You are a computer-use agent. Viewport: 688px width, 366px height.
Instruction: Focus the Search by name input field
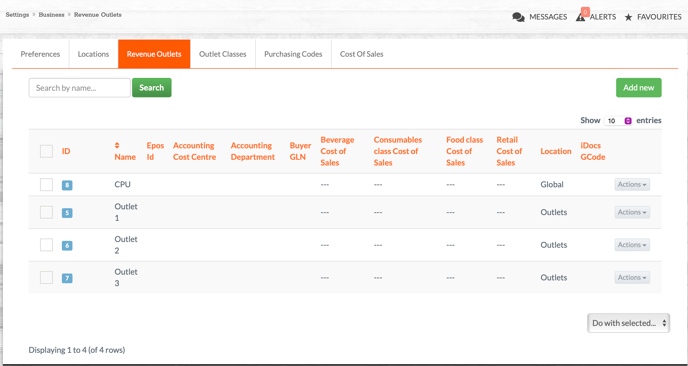pos(79,88)
